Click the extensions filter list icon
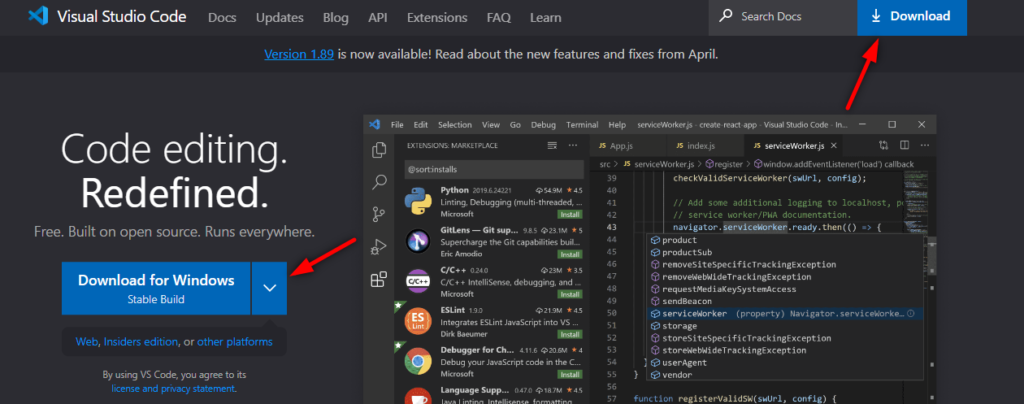This screenshot has height=404, width=1024. tap(552, 146)
